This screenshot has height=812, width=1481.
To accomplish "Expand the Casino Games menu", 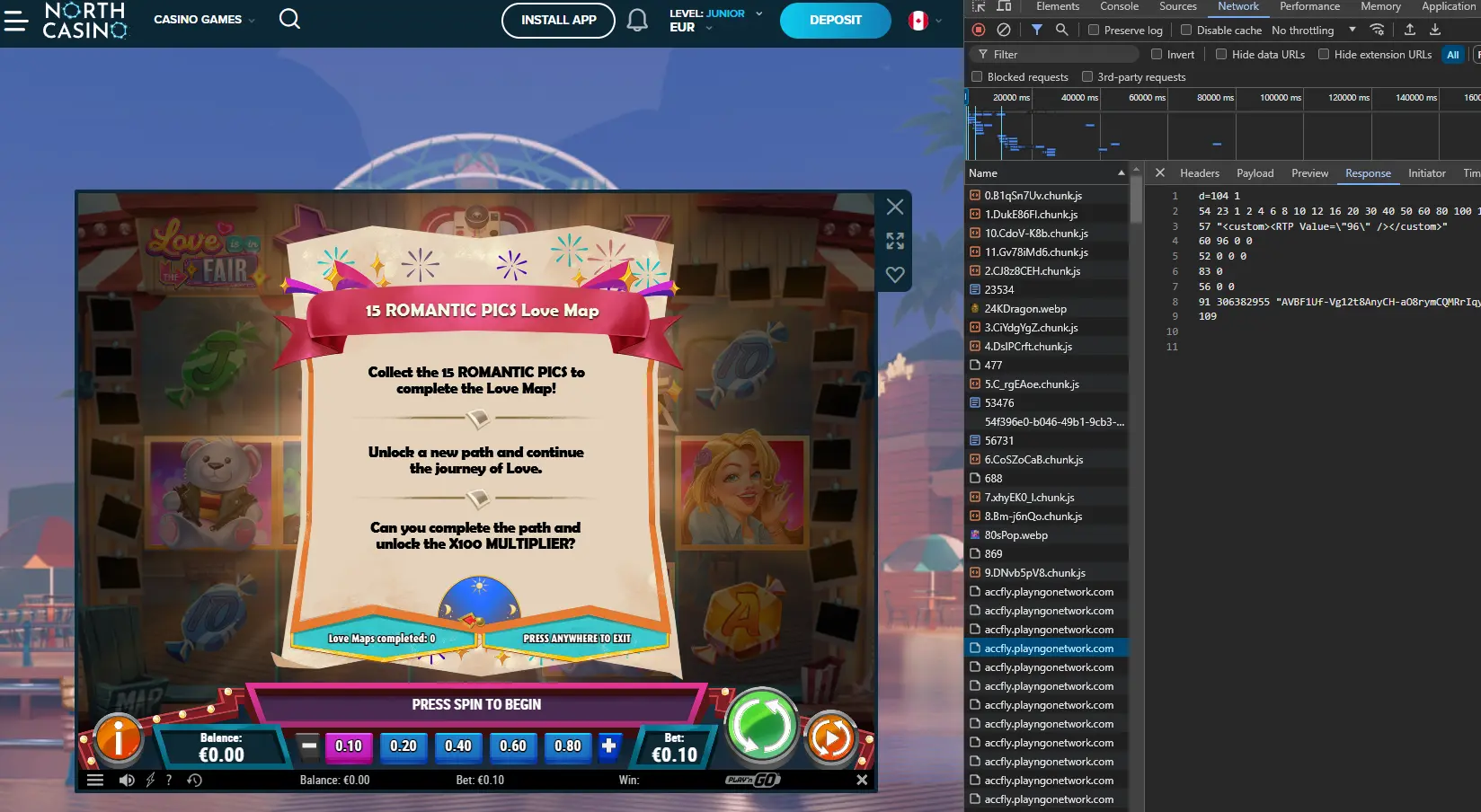I will tap(204, 20).
